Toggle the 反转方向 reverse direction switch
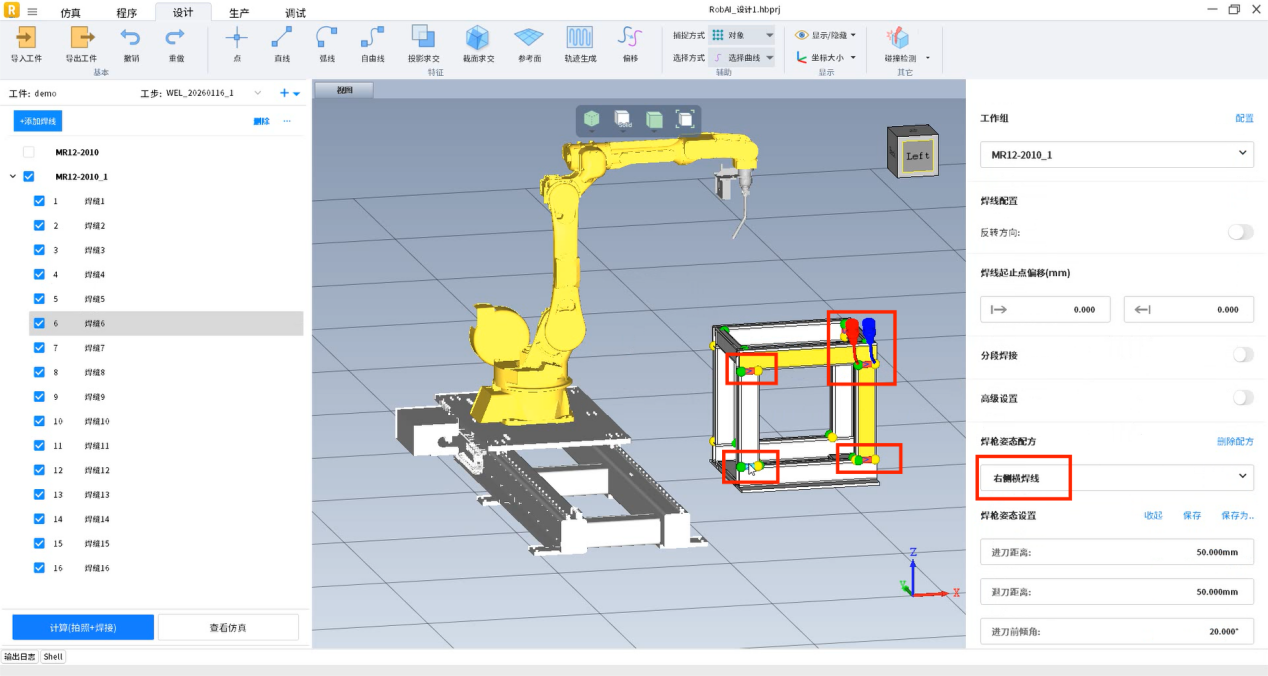Viewport: 1268px width, 676px height. 1240,232
